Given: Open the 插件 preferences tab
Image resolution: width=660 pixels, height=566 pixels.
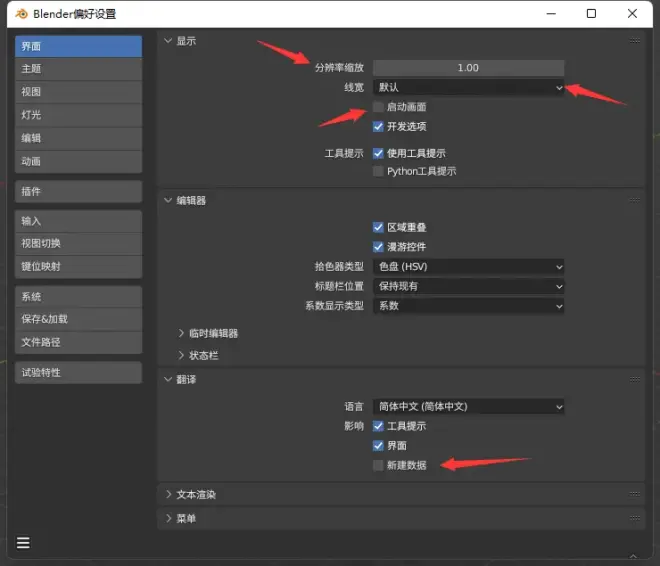Looking at the screenshot, I should point(78,191).
